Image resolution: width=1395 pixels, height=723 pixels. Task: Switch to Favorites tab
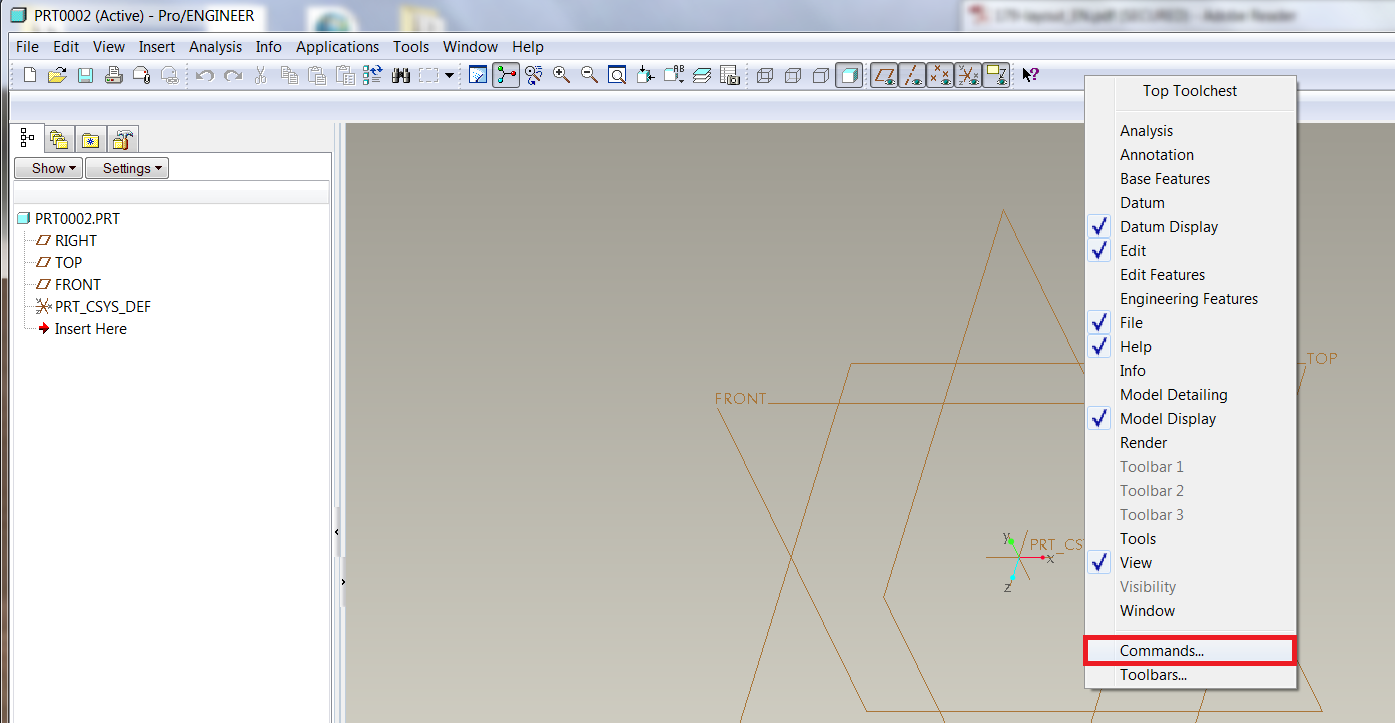click(91, 140)
